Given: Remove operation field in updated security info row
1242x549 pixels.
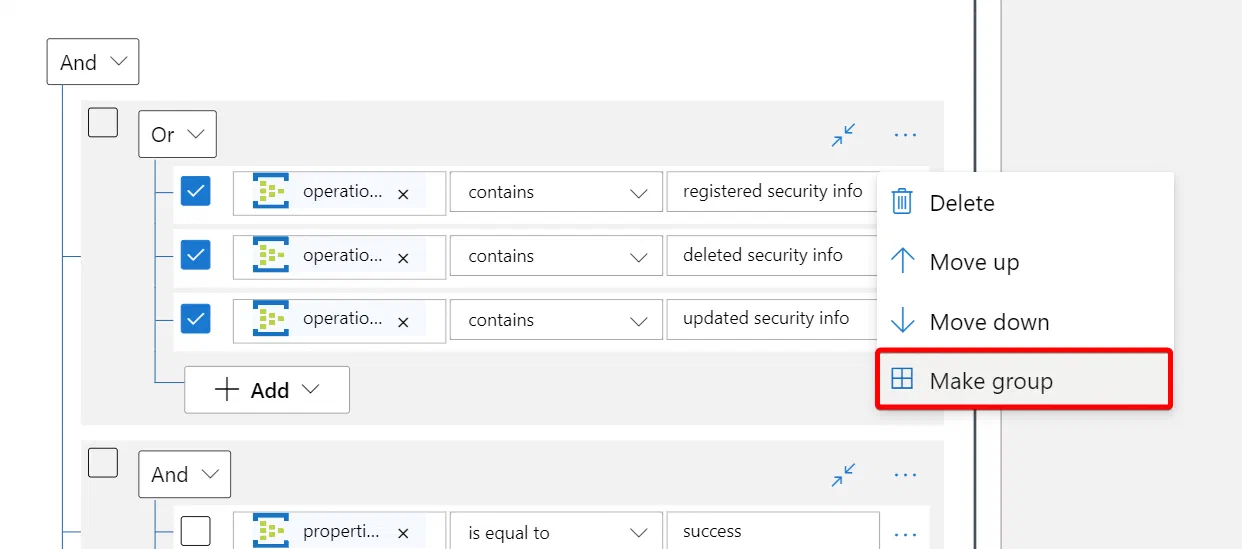Looking at the screenshot, I should (403, 322).
